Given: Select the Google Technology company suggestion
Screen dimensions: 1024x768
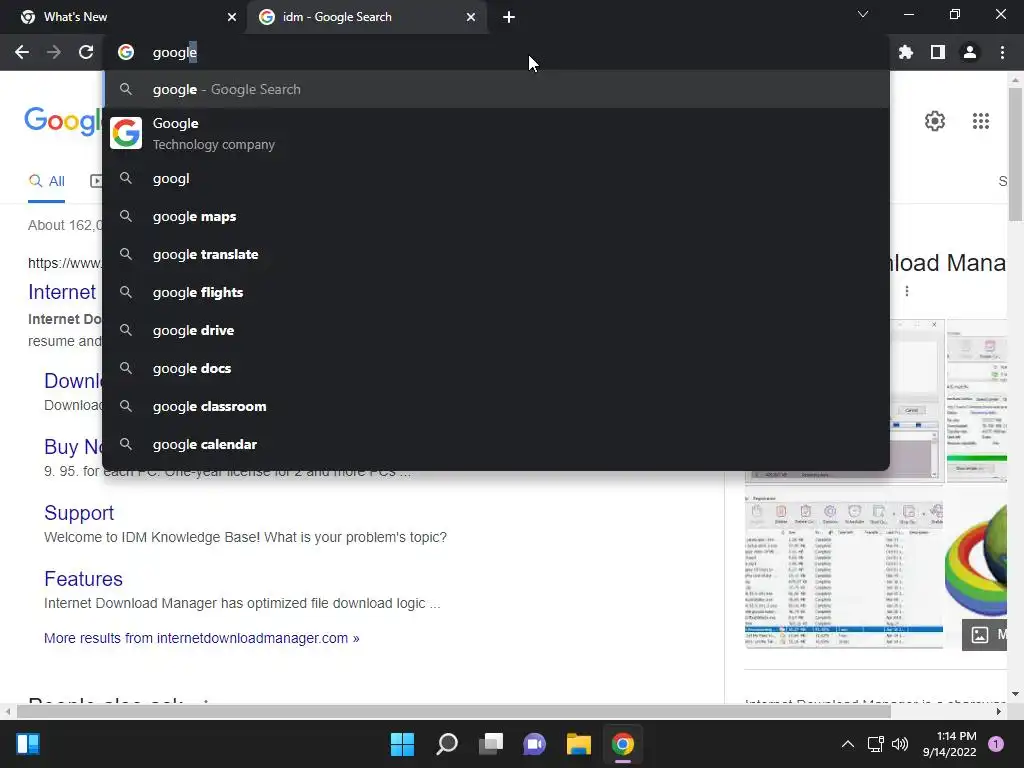Looking at the screenshot, I should (496, 133).
